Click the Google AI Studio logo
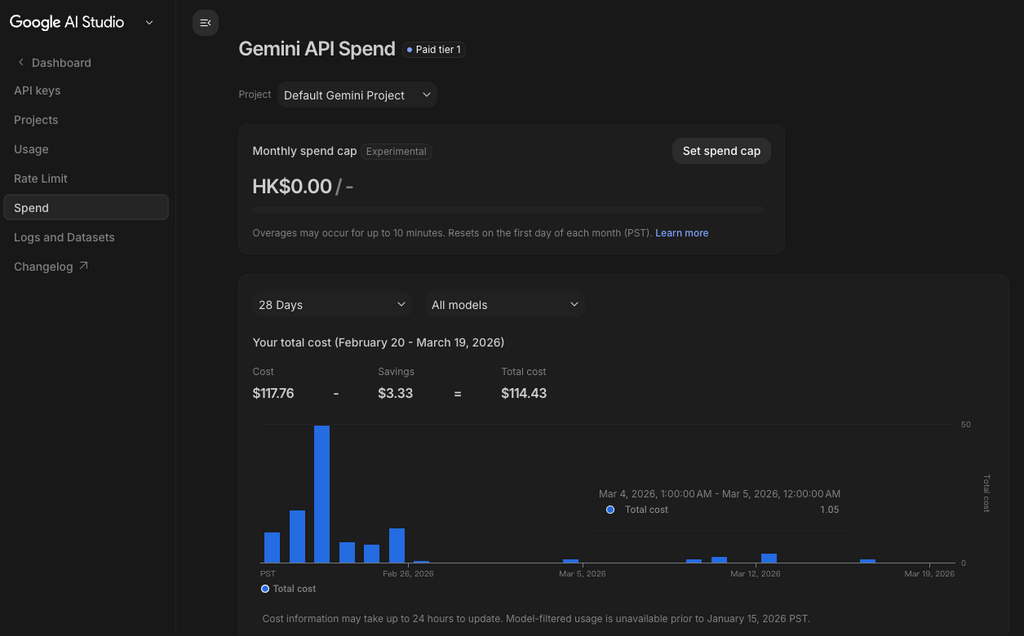This screenshot has width=1024, height=636. pos(65,21)
